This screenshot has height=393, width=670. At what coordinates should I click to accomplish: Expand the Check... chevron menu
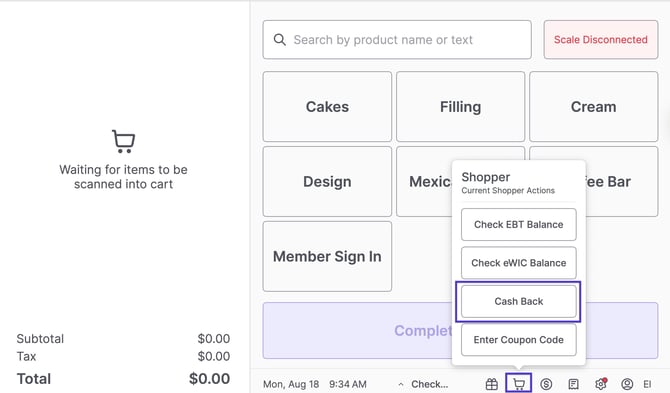tap(401, 384)
